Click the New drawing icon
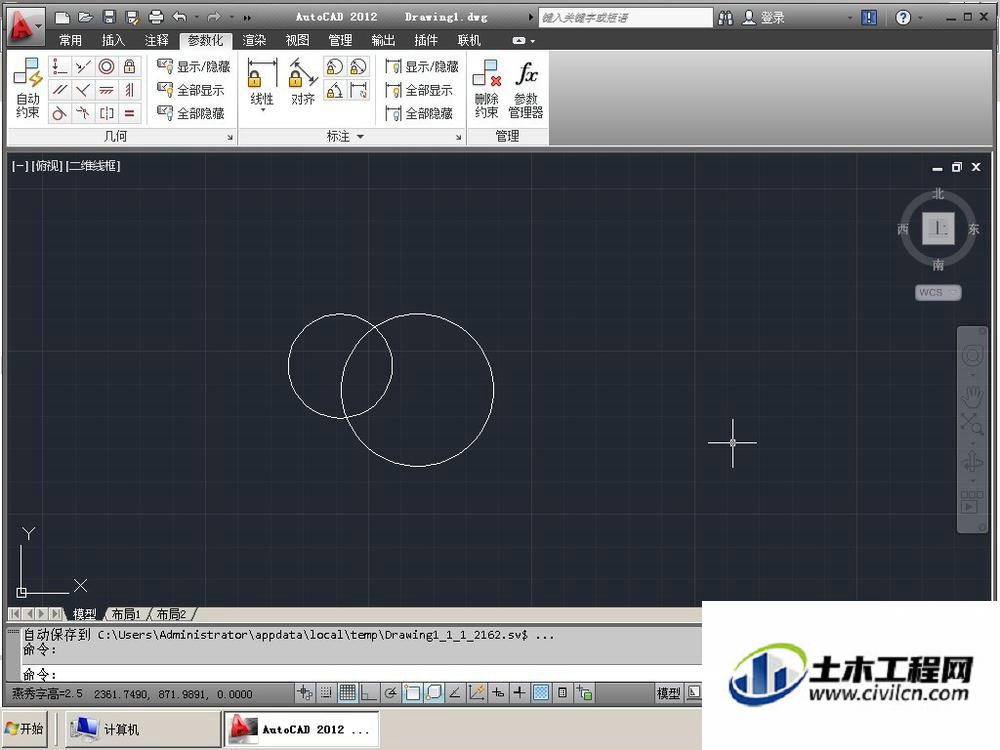 point(62,17)
